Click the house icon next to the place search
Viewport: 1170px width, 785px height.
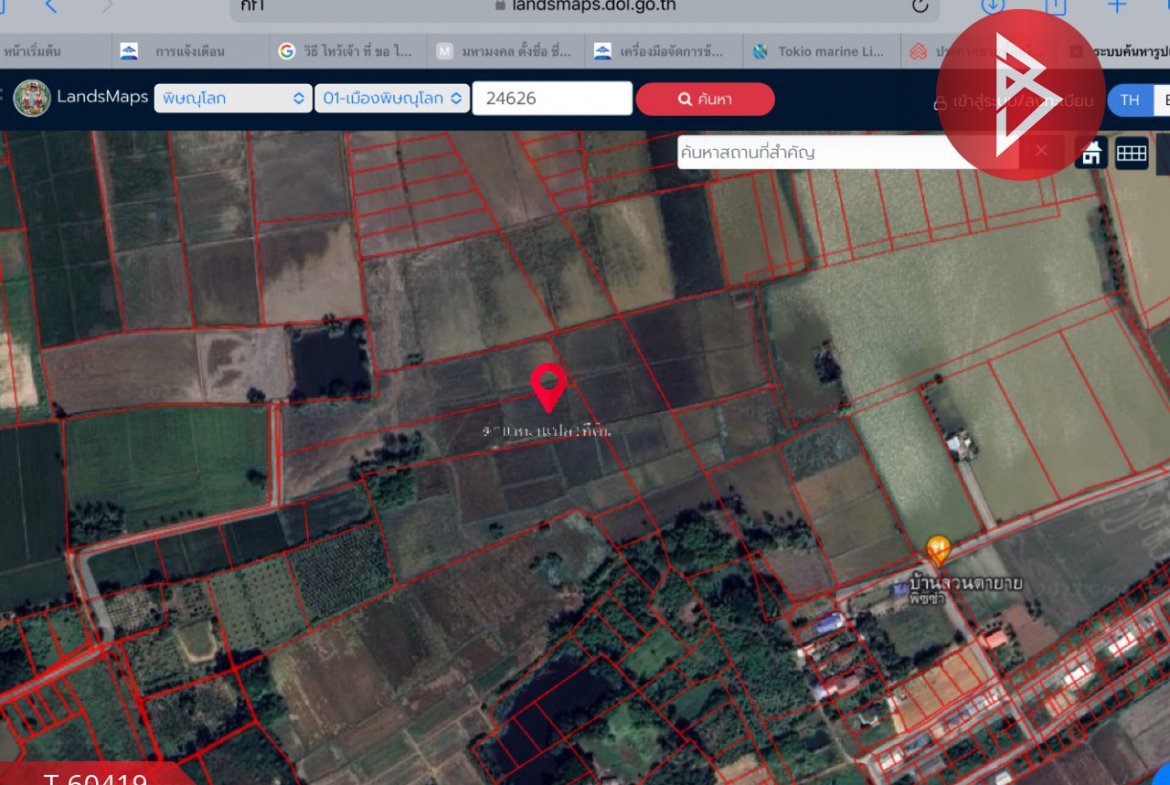1091,153
